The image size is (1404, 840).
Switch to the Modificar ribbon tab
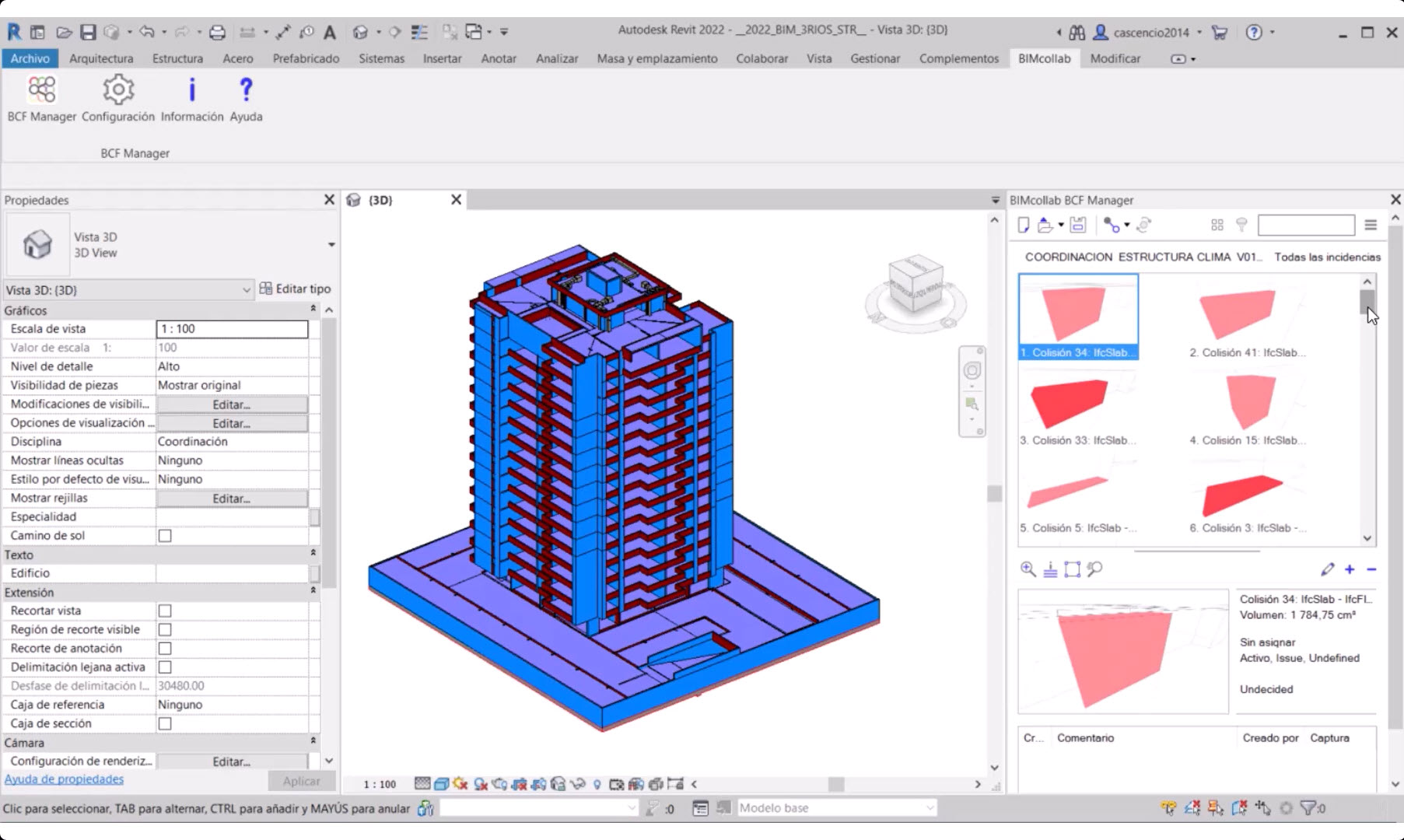[x=1115, y=58]
